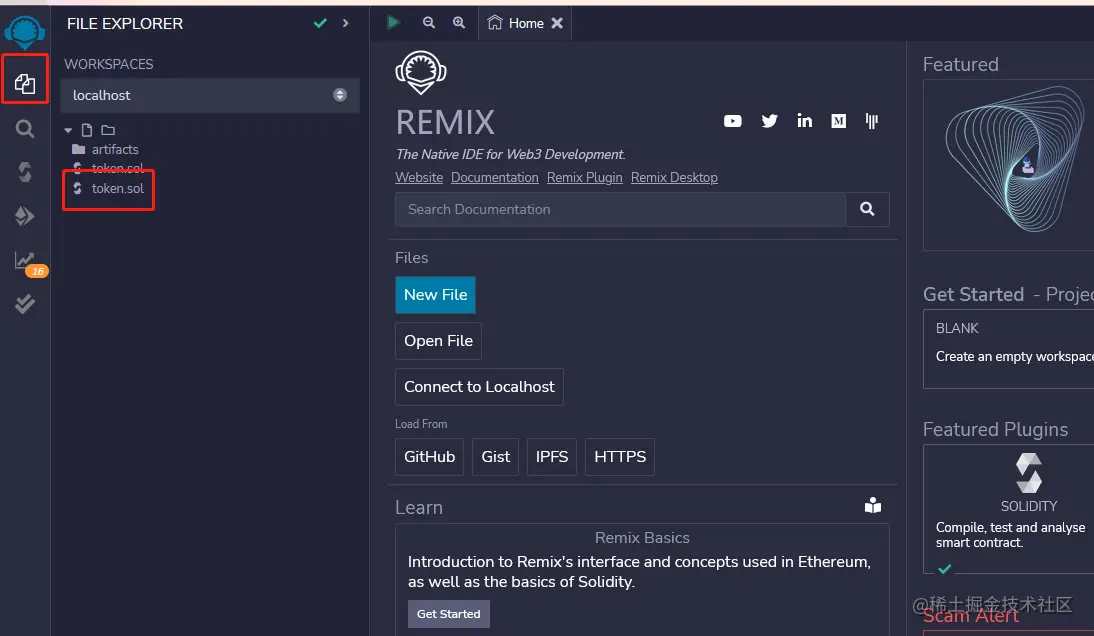Click the Remix logo at top of sidebar
Screen dimensions: 1094x636
pyautogui.click(x=24, y=31)
